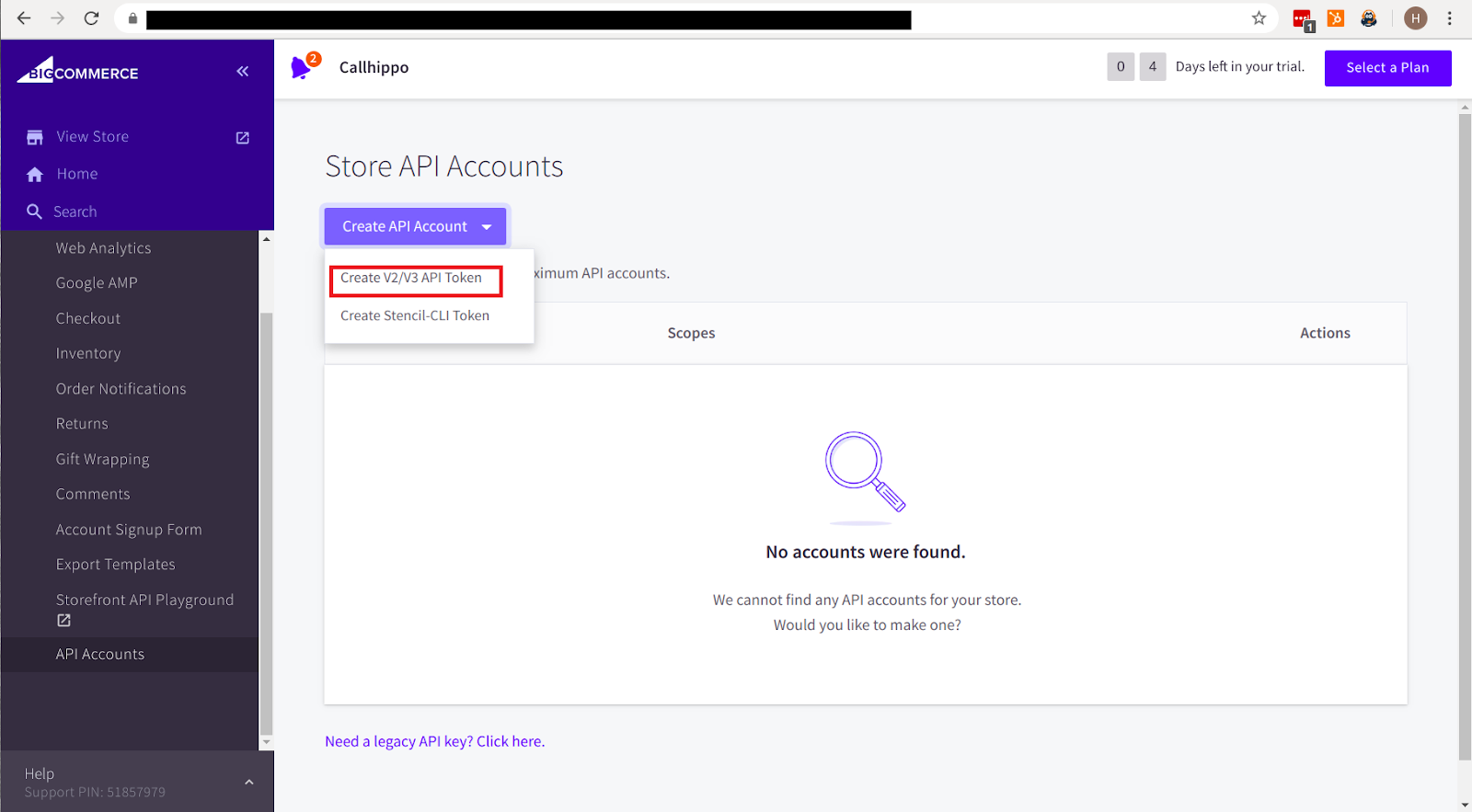Click the browser back arrow
This screenshot has height=812, width=1472.
tap(24, 18)
